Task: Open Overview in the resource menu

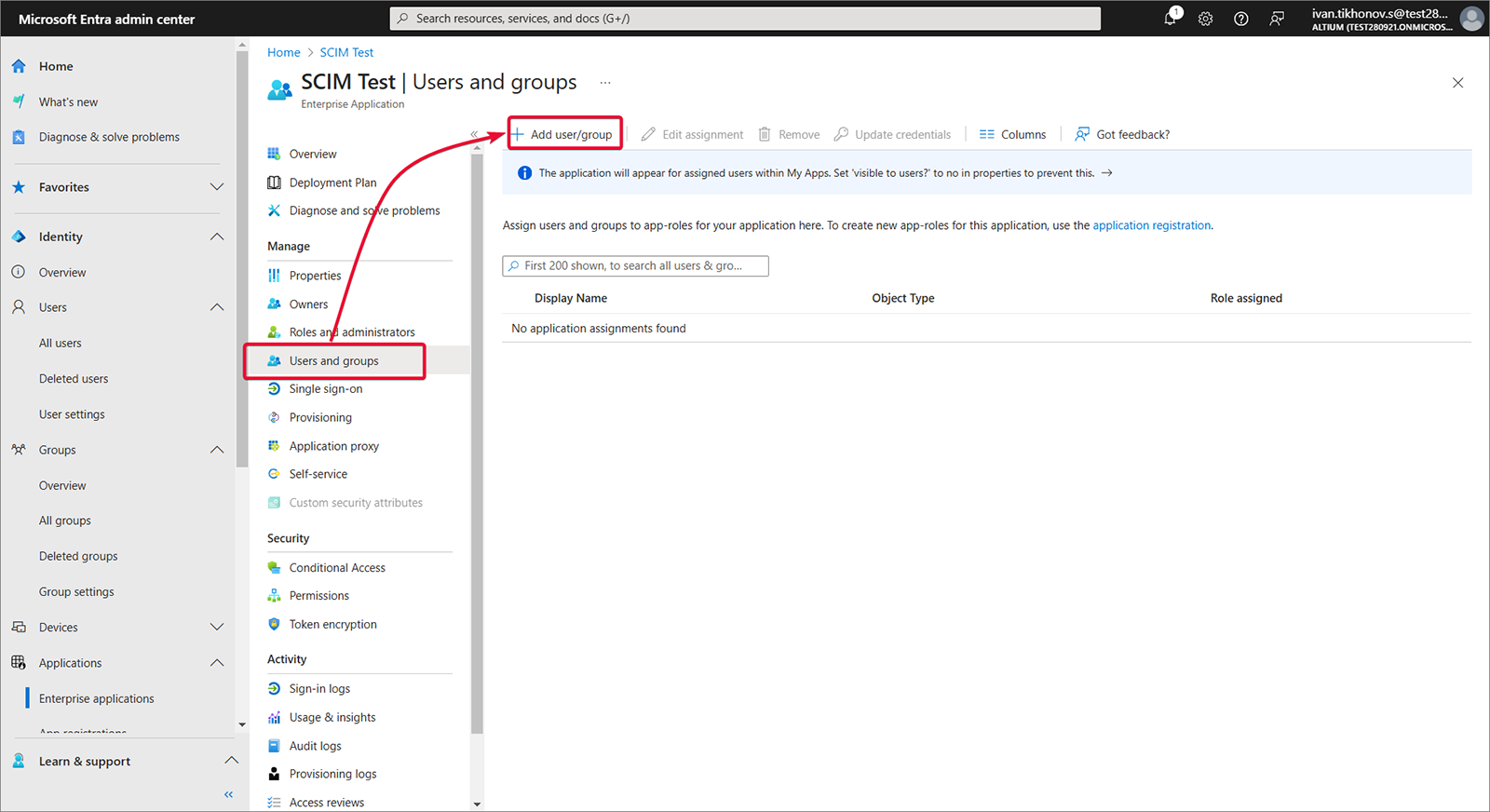Action: coord(313,154)
